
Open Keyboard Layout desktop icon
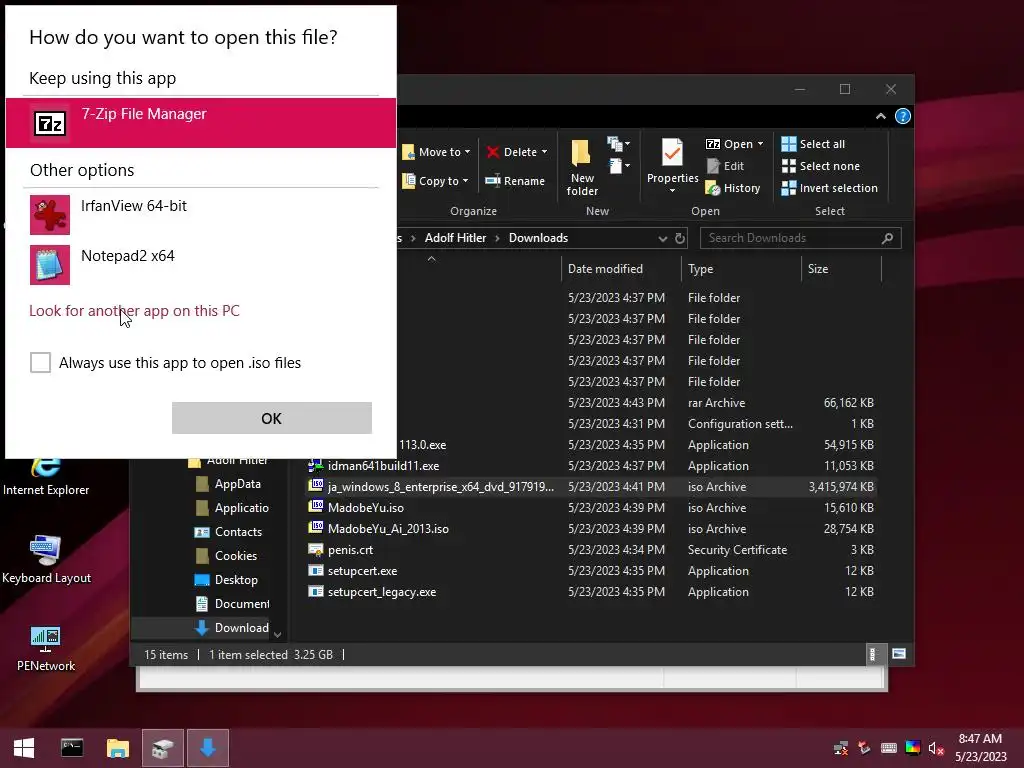coord(46,560)
